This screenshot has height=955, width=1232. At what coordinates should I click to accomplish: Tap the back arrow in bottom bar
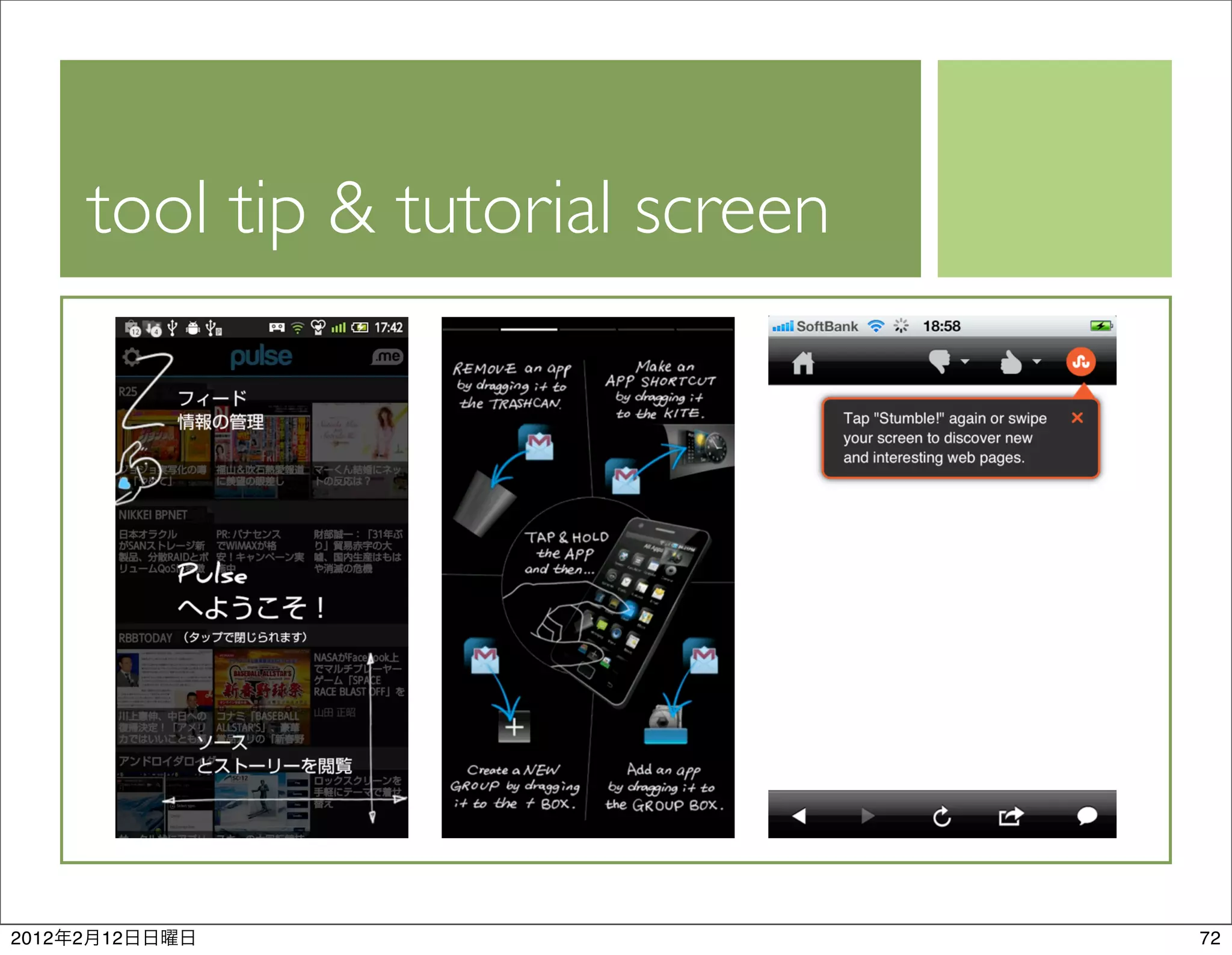click(x=799, y=816)
